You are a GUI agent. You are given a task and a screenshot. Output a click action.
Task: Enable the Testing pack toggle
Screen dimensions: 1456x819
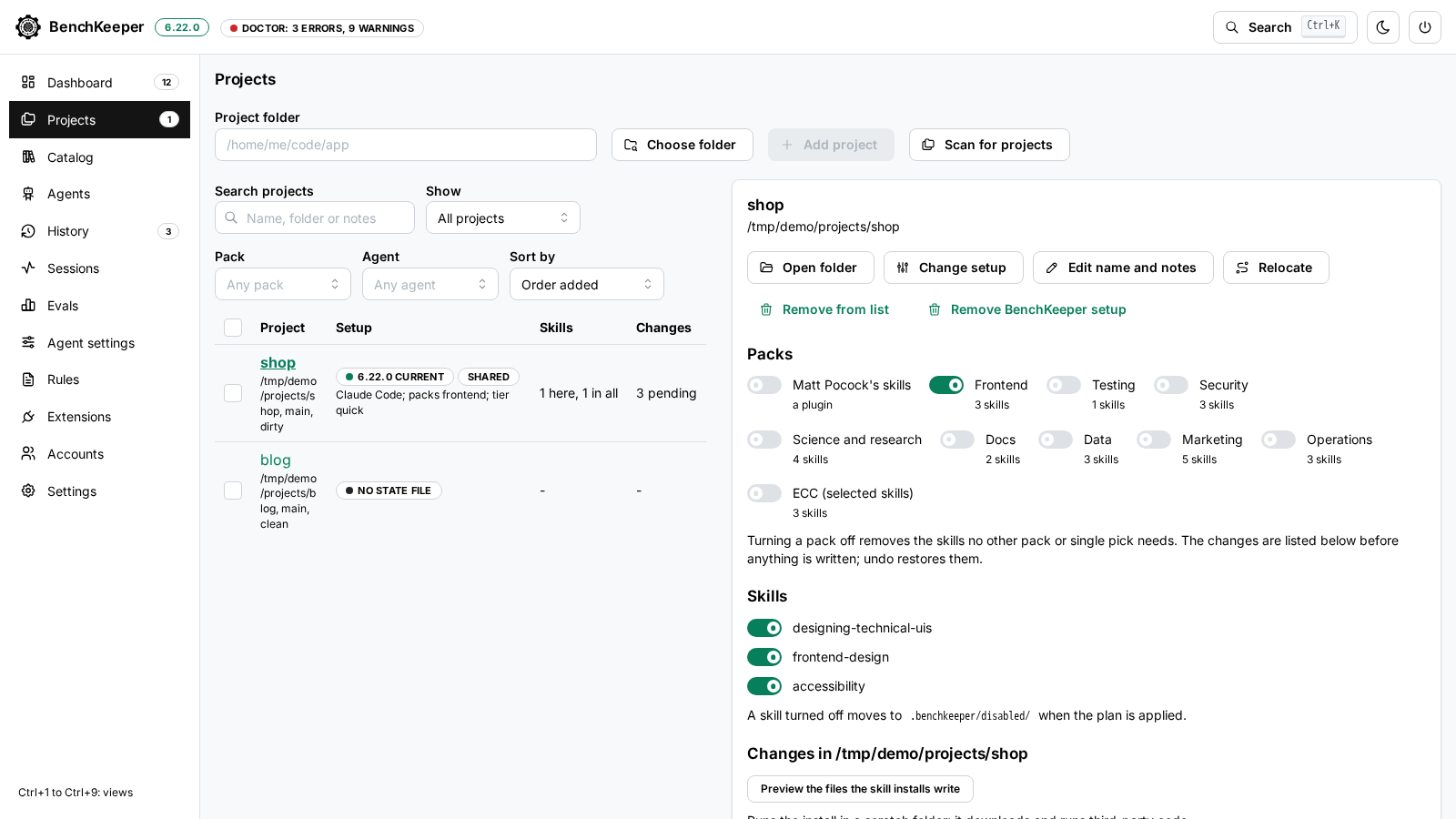click(1064, 385)
